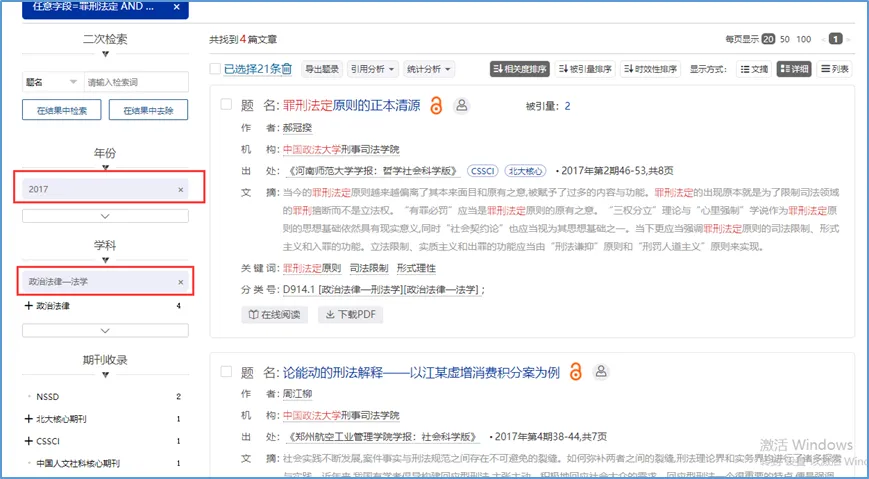Click the 已选择21条 link
869x479 pixels.
252,69
